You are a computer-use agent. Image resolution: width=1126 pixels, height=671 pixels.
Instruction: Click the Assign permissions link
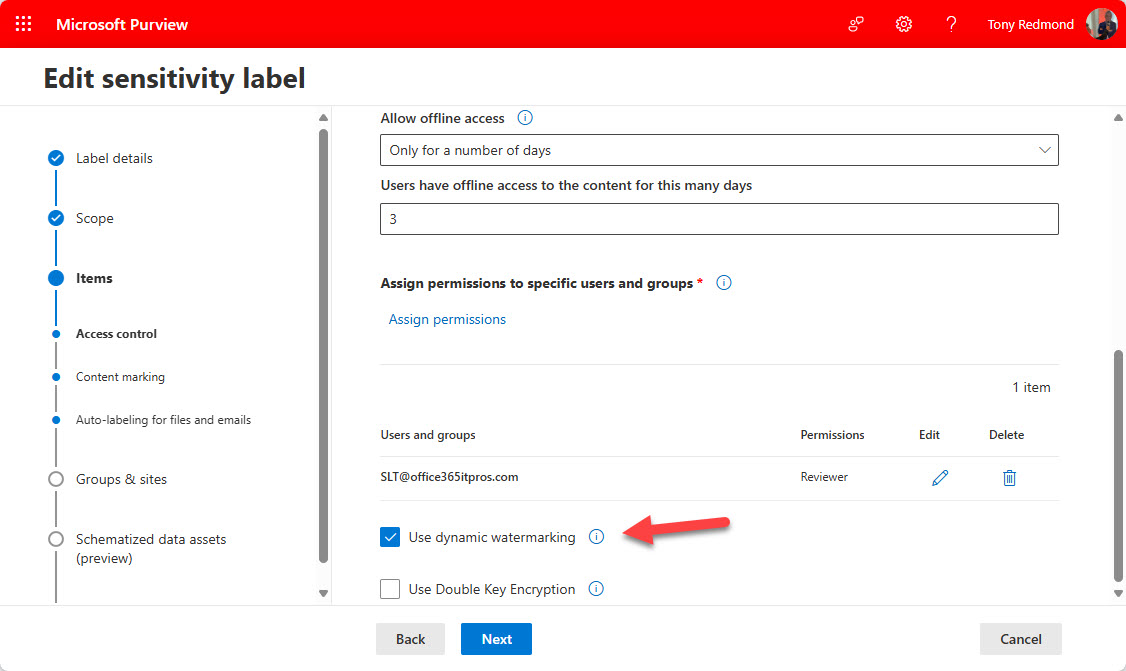(447, 319)
